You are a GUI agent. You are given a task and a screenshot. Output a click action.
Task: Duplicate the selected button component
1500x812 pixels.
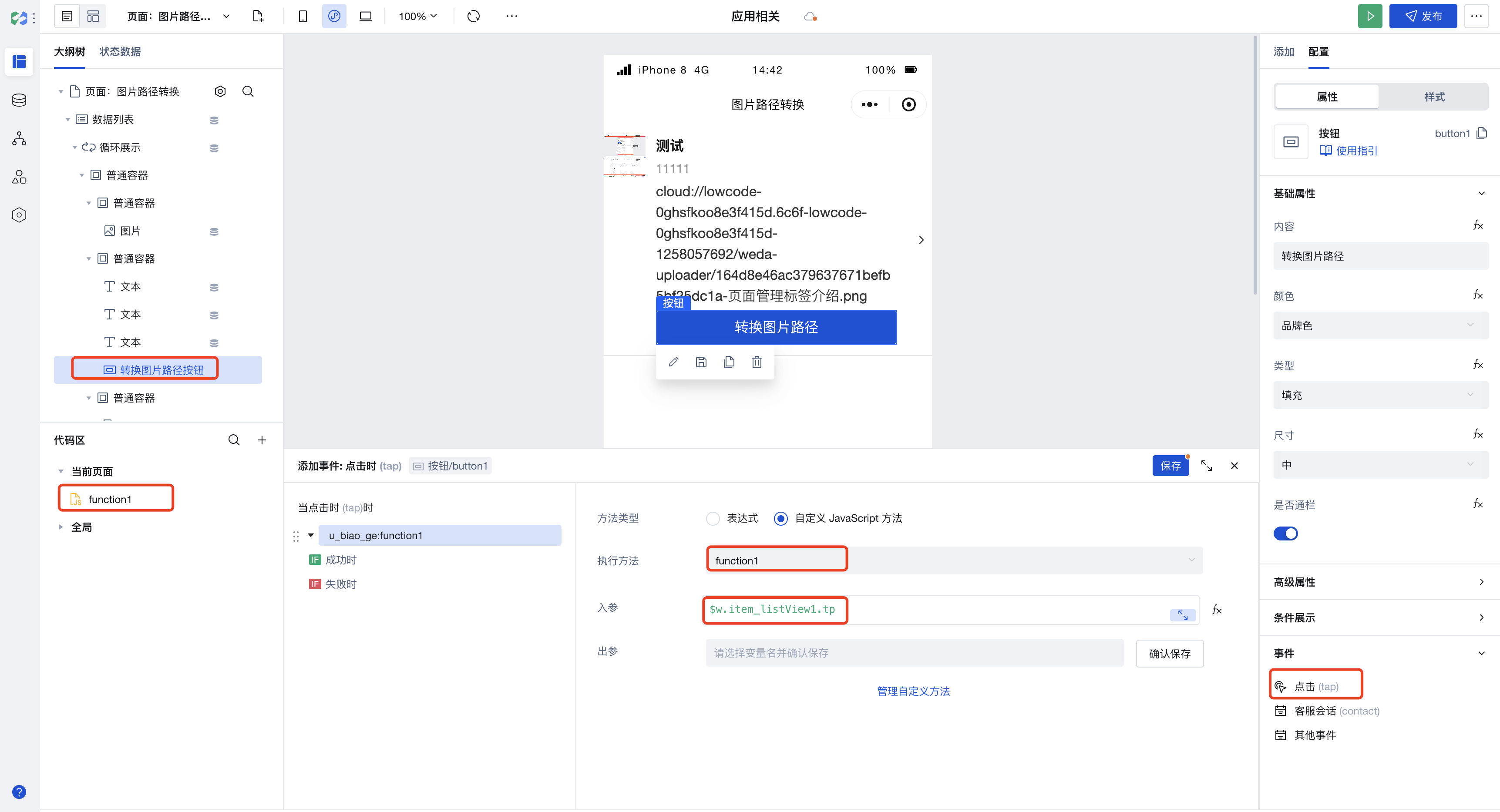[729, 362]
